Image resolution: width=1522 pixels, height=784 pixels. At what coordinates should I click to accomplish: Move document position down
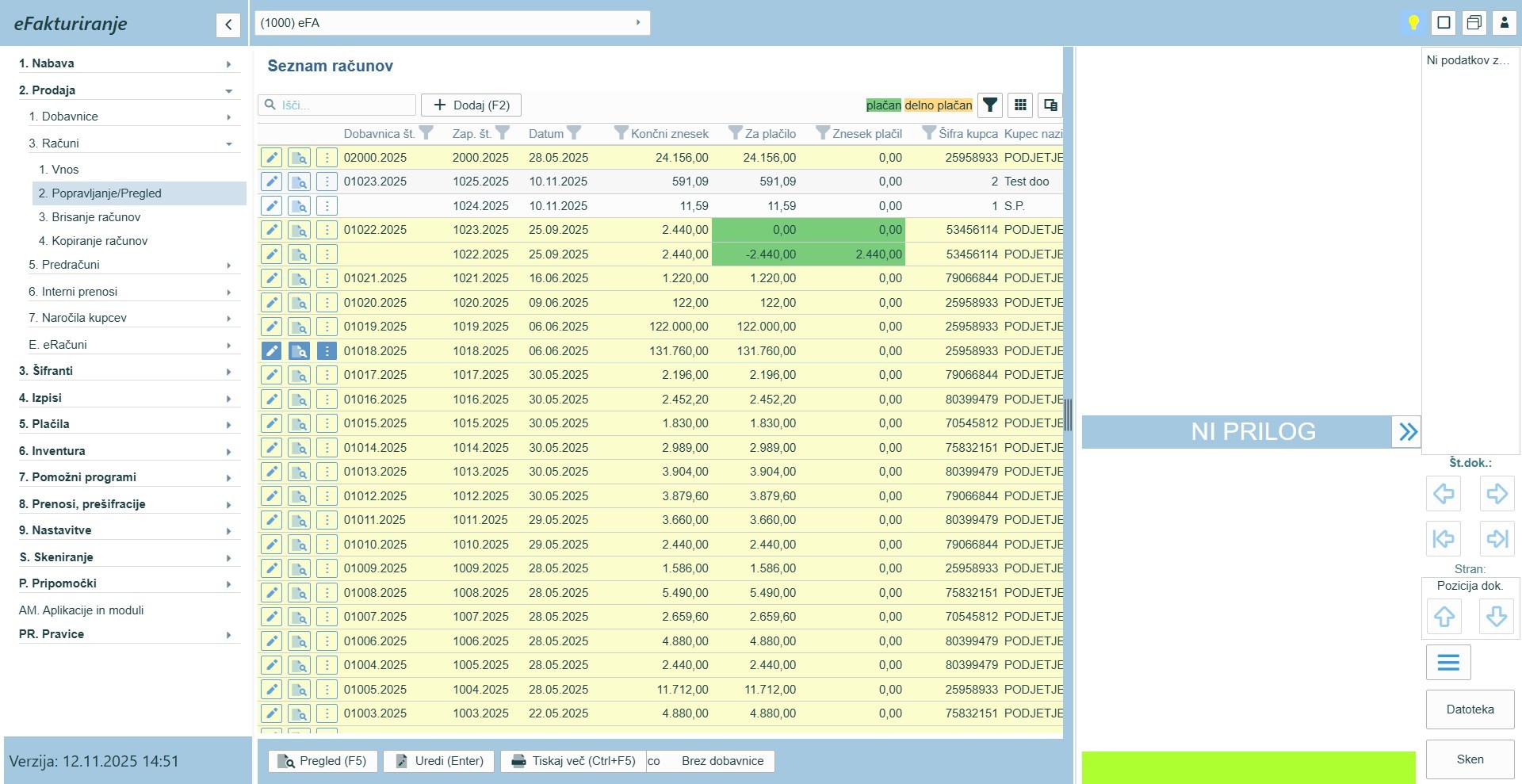click(1497, 616)
